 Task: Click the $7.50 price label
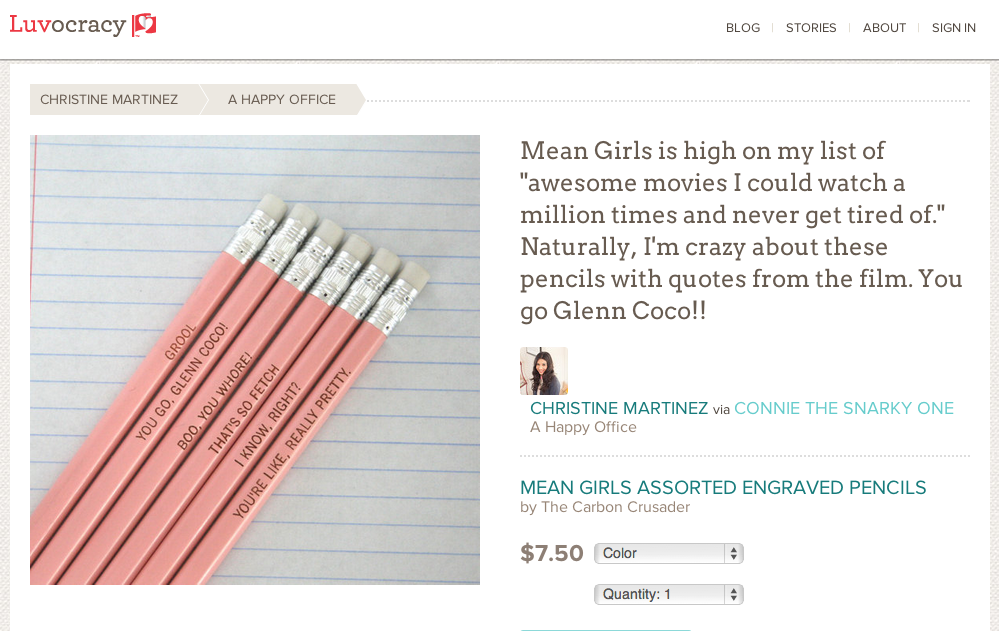point(552,553)
